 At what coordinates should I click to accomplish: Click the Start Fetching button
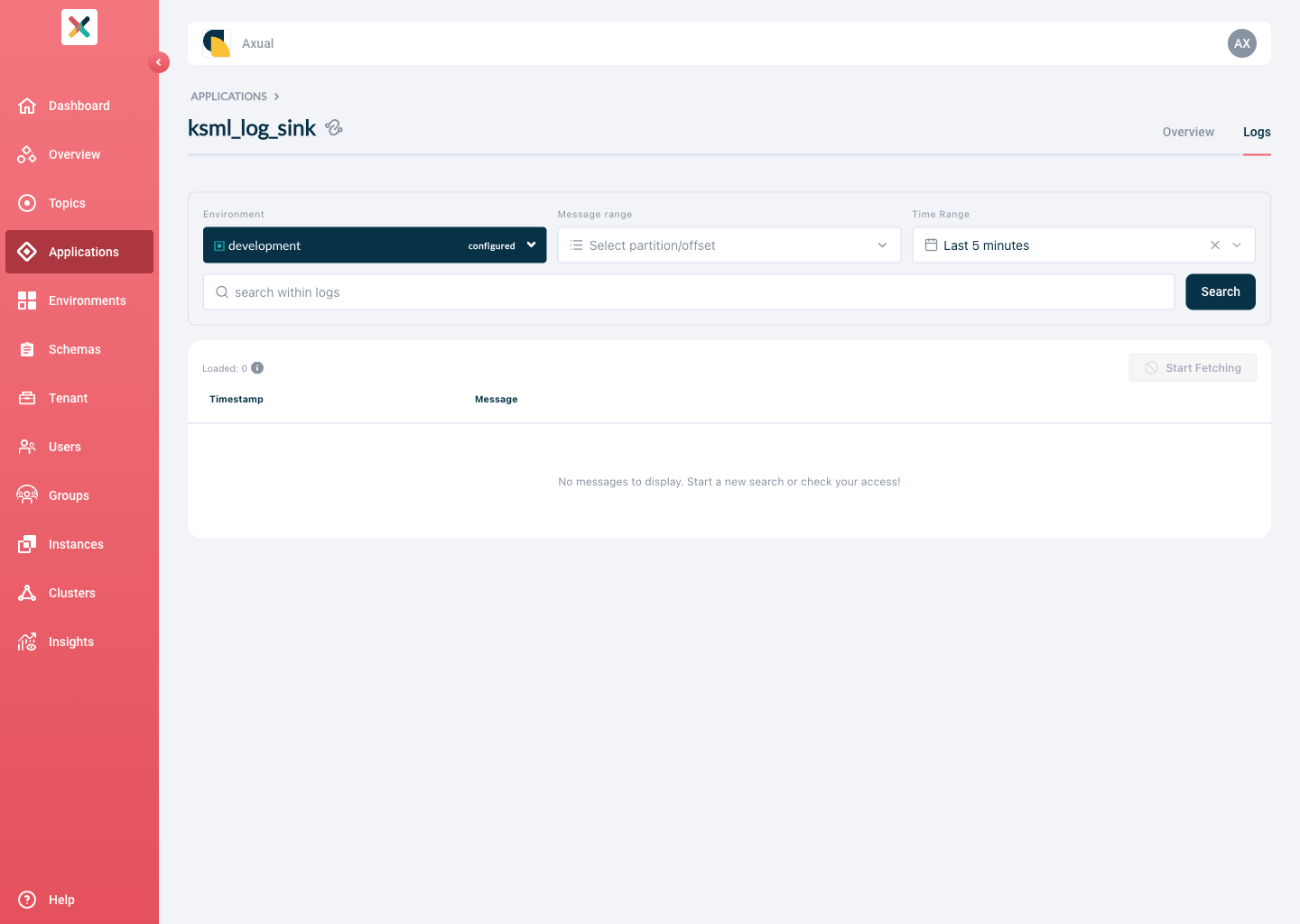(x=1193, y=367)
